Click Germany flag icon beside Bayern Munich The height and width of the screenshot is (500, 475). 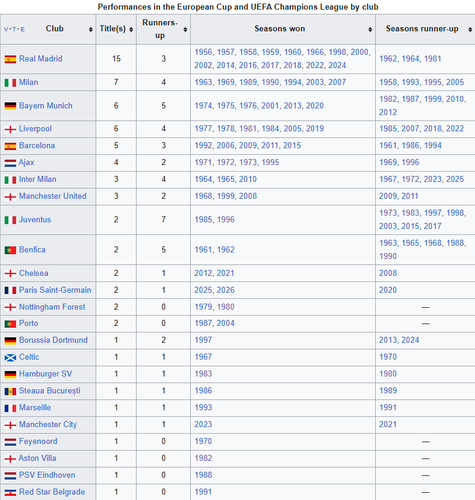(x=10, y=106)
